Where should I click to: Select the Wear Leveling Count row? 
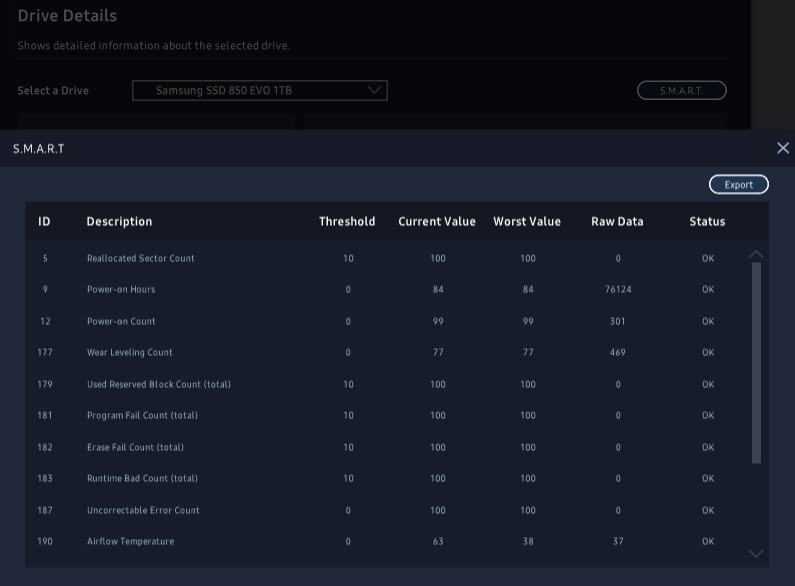[388, 352]
